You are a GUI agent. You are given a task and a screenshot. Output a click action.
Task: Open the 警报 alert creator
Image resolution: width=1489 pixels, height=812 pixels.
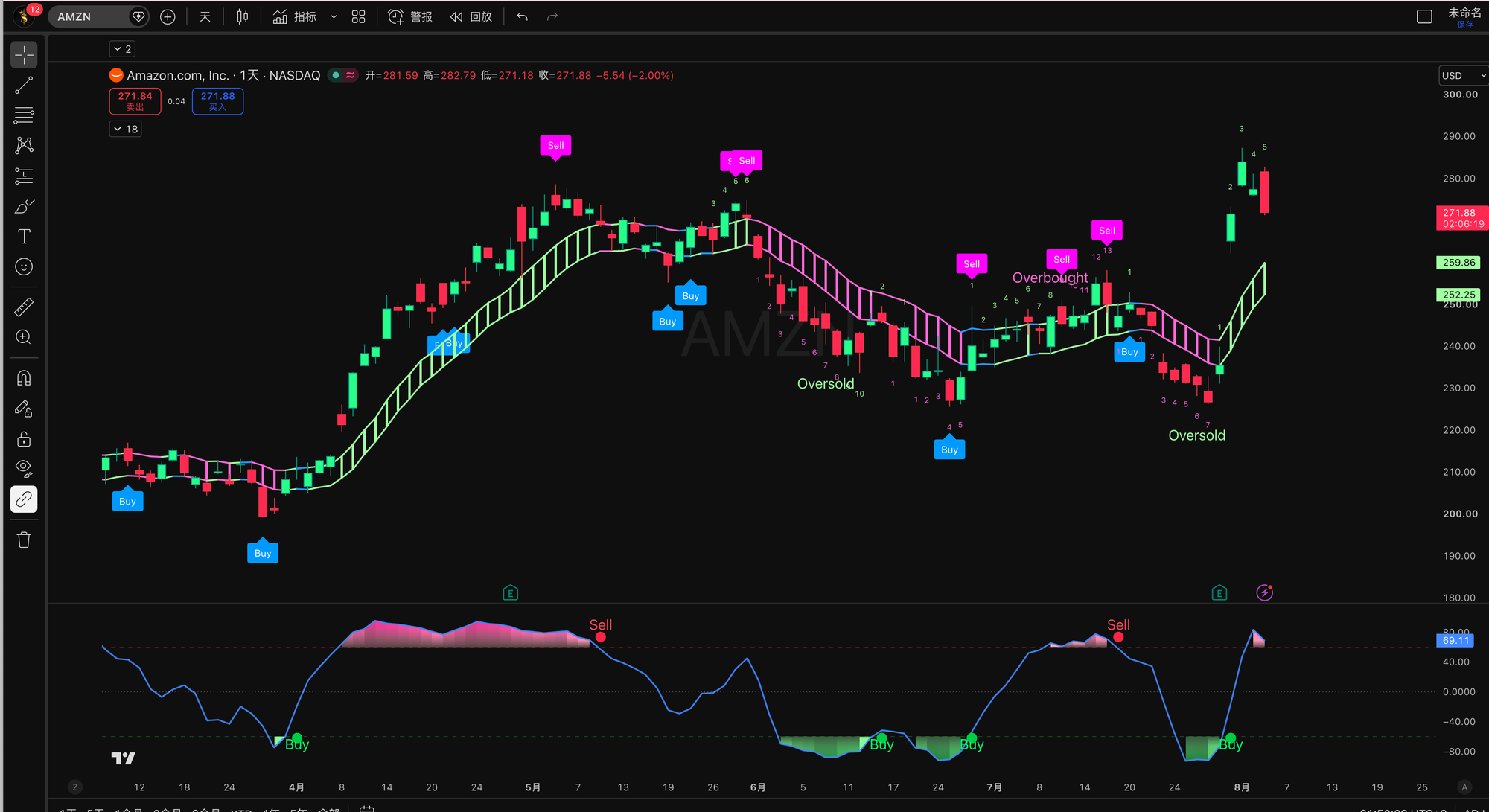410,16
